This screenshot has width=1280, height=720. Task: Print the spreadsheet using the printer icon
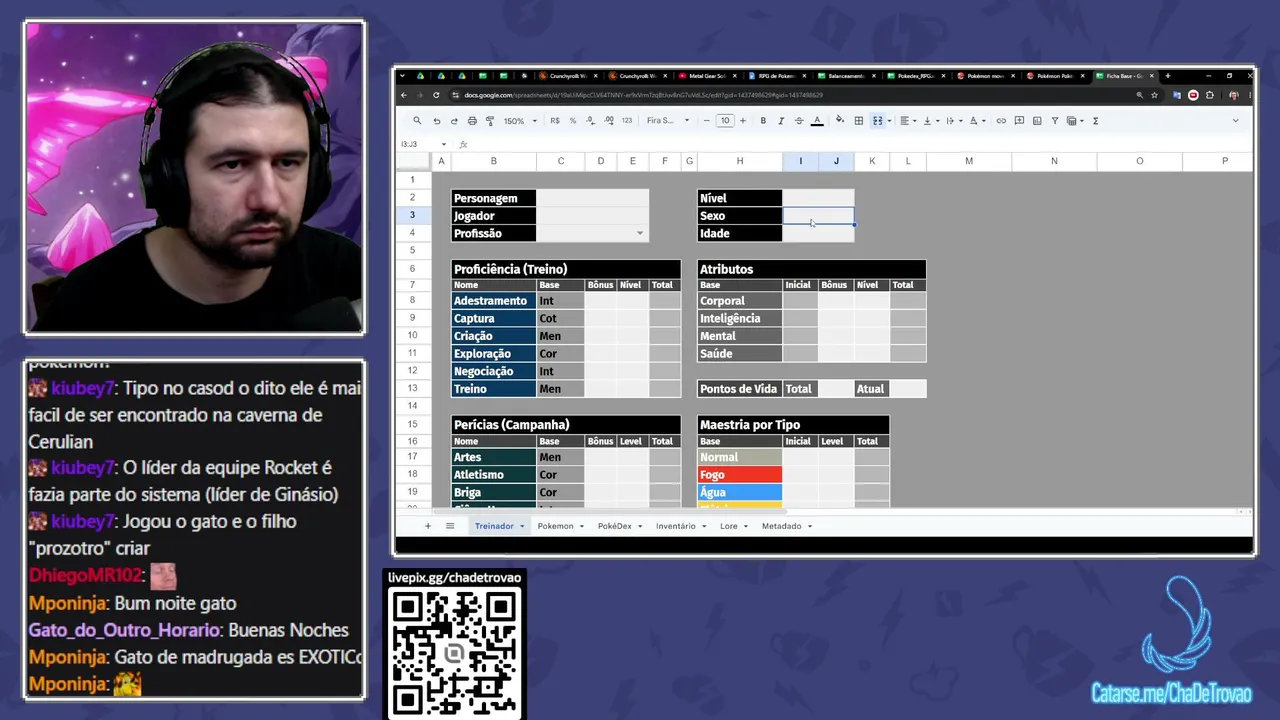pyautogui.click(x=472, y=121)
